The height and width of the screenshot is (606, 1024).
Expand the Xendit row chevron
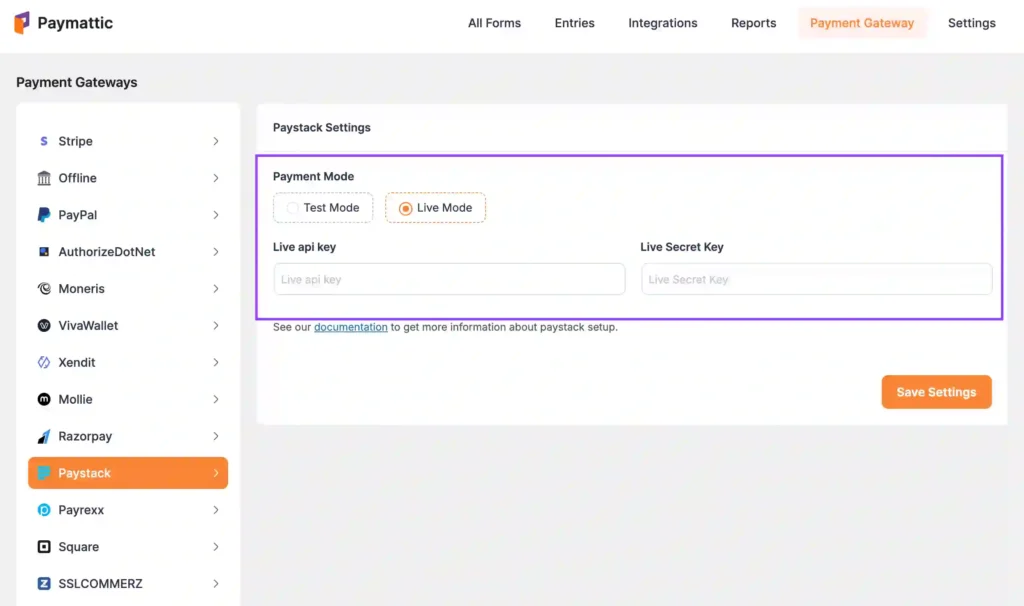(216, 362)
